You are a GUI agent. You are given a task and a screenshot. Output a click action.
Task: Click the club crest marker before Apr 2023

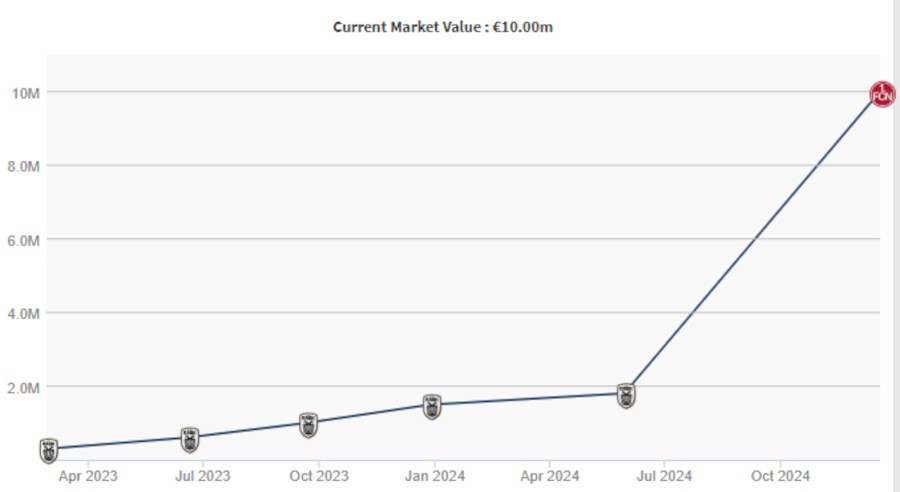(48, 451)
